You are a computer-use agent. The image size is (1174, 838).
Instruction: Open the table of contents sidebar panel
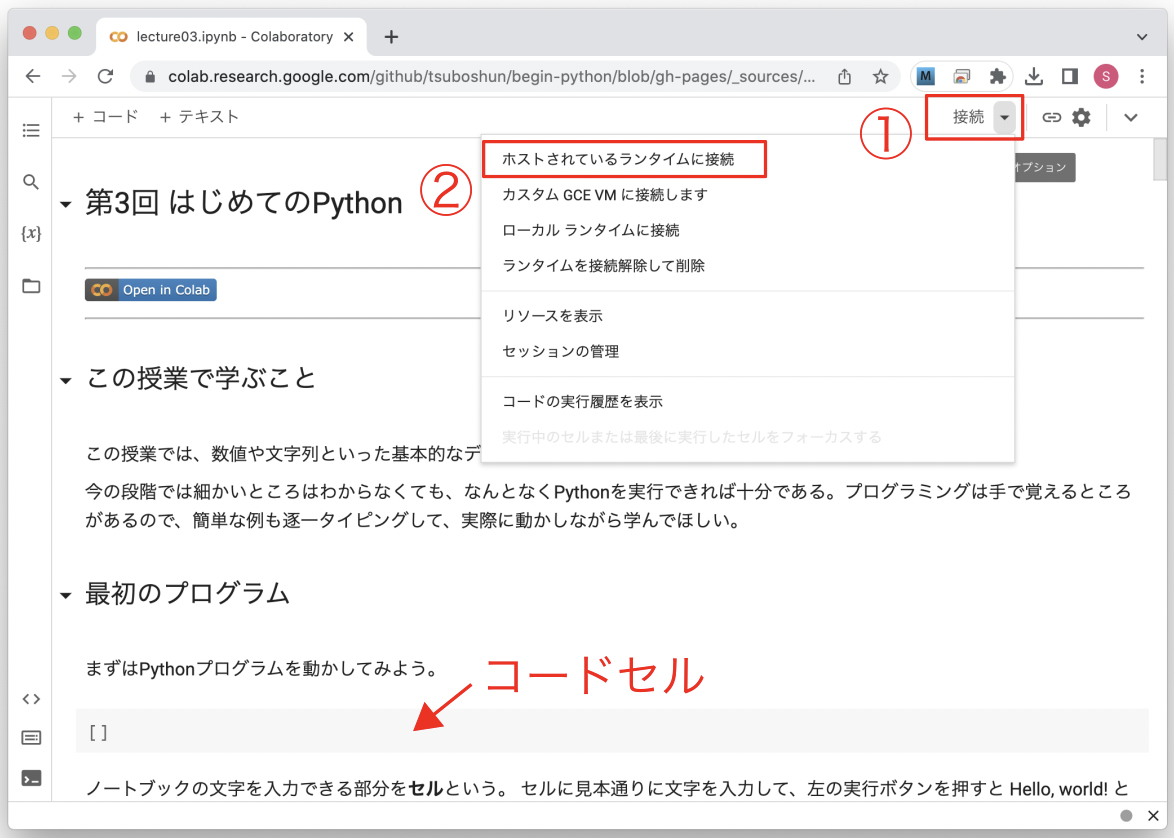coord(30,130)
